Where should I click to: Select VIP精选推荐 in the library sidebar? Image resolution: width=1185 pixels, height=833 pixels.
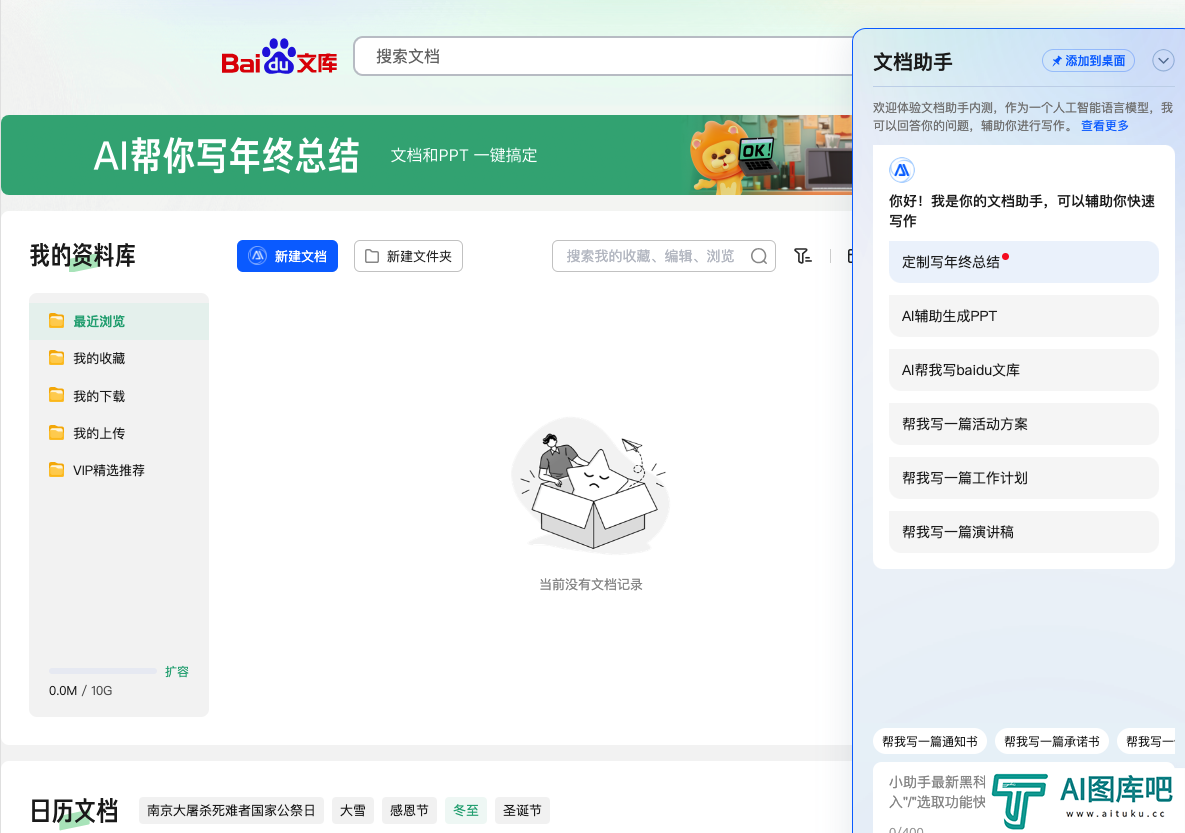pos(119,470)
